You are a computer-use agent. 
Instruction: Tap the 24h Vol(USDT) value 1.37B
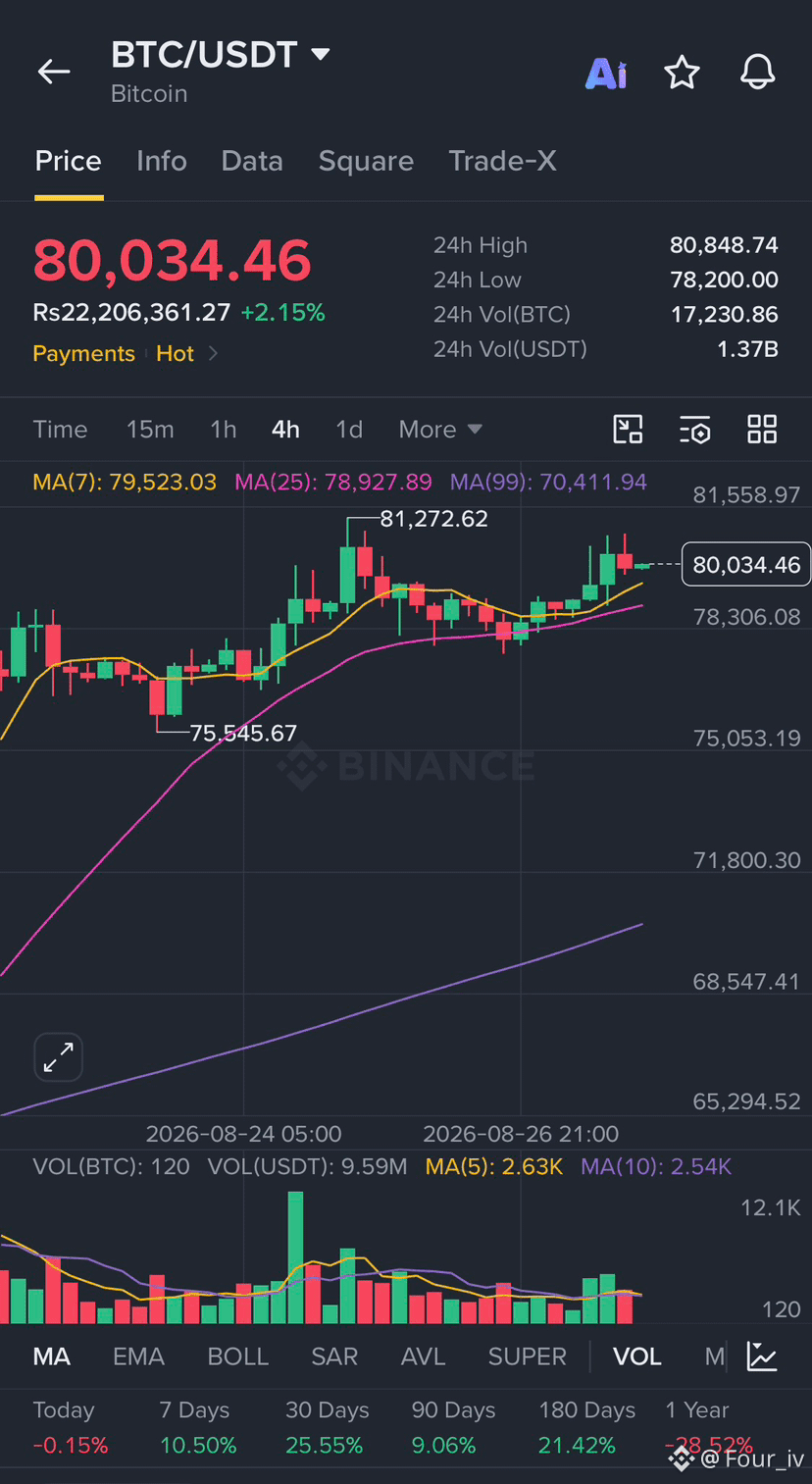click(747, 349)
